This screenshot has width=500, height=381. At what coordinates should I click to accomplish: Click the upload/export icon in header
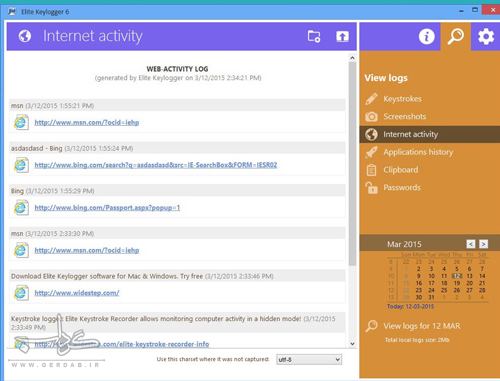342,36
